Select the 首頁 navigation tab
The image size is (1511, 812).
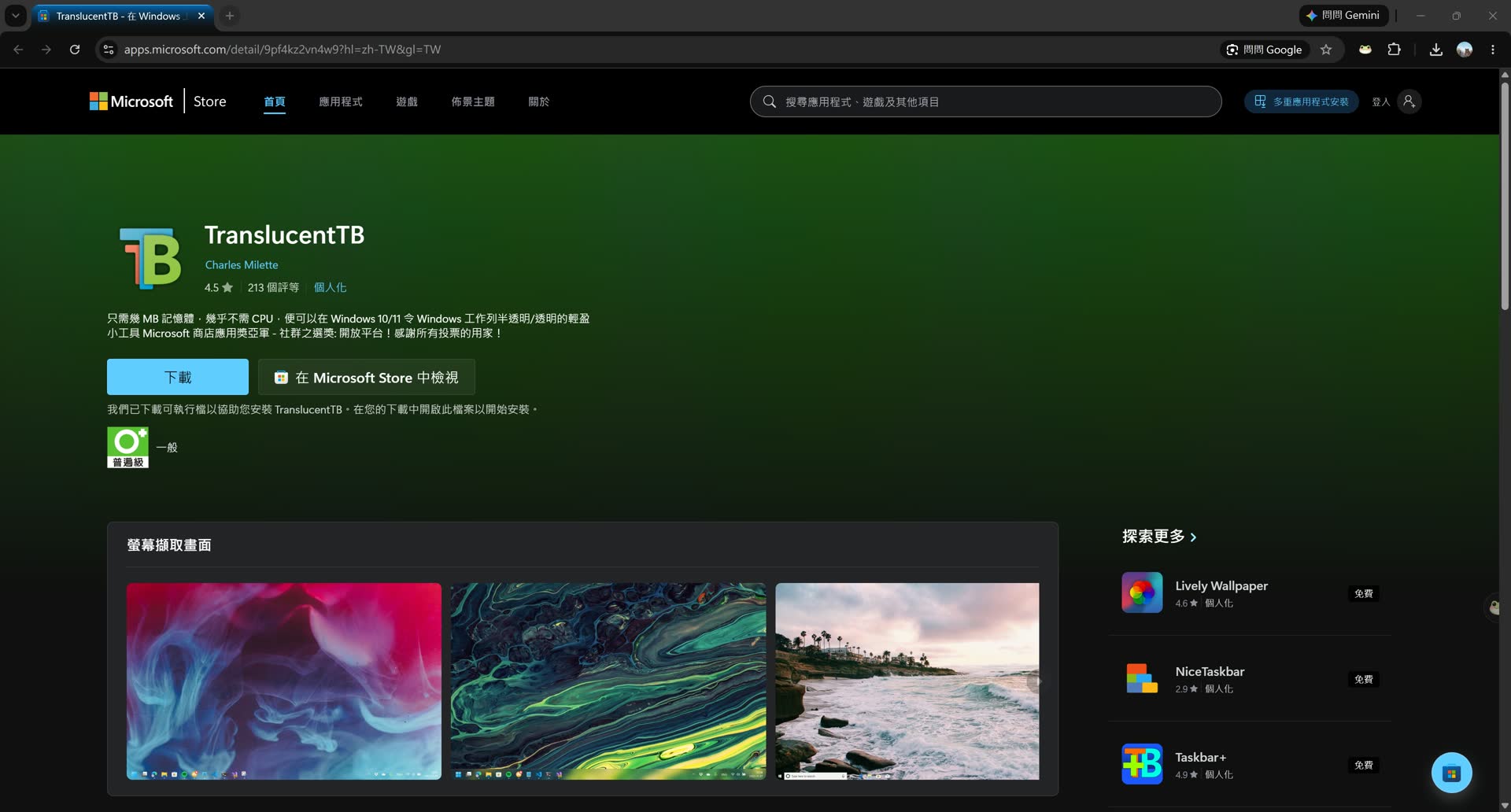point(275,101)
